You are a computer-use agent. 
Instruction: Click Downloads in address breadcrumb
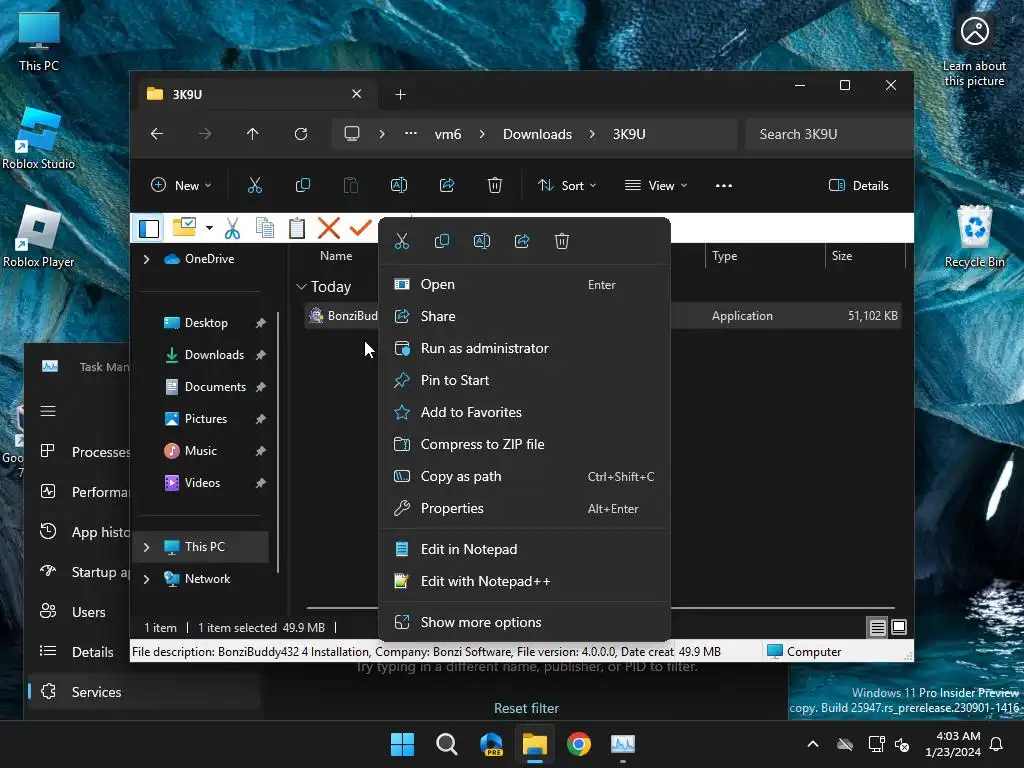[x=537, y=134]
